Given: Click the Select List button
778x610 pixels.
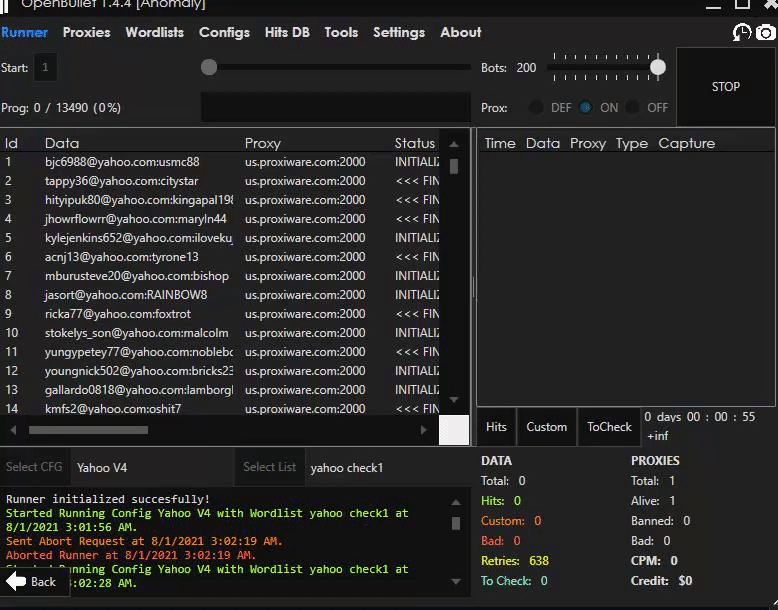Looking at the screenshot, I should click(269, 467).
